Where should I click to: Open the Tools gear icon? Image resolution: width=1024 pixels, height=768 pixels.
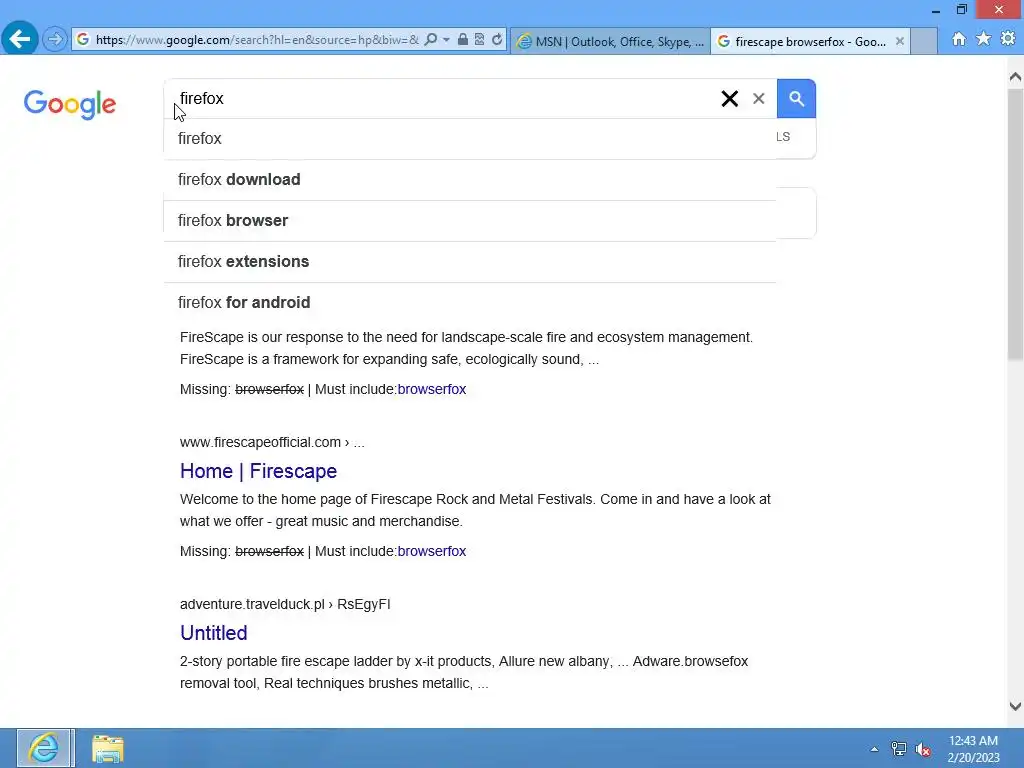[1008, 39]
